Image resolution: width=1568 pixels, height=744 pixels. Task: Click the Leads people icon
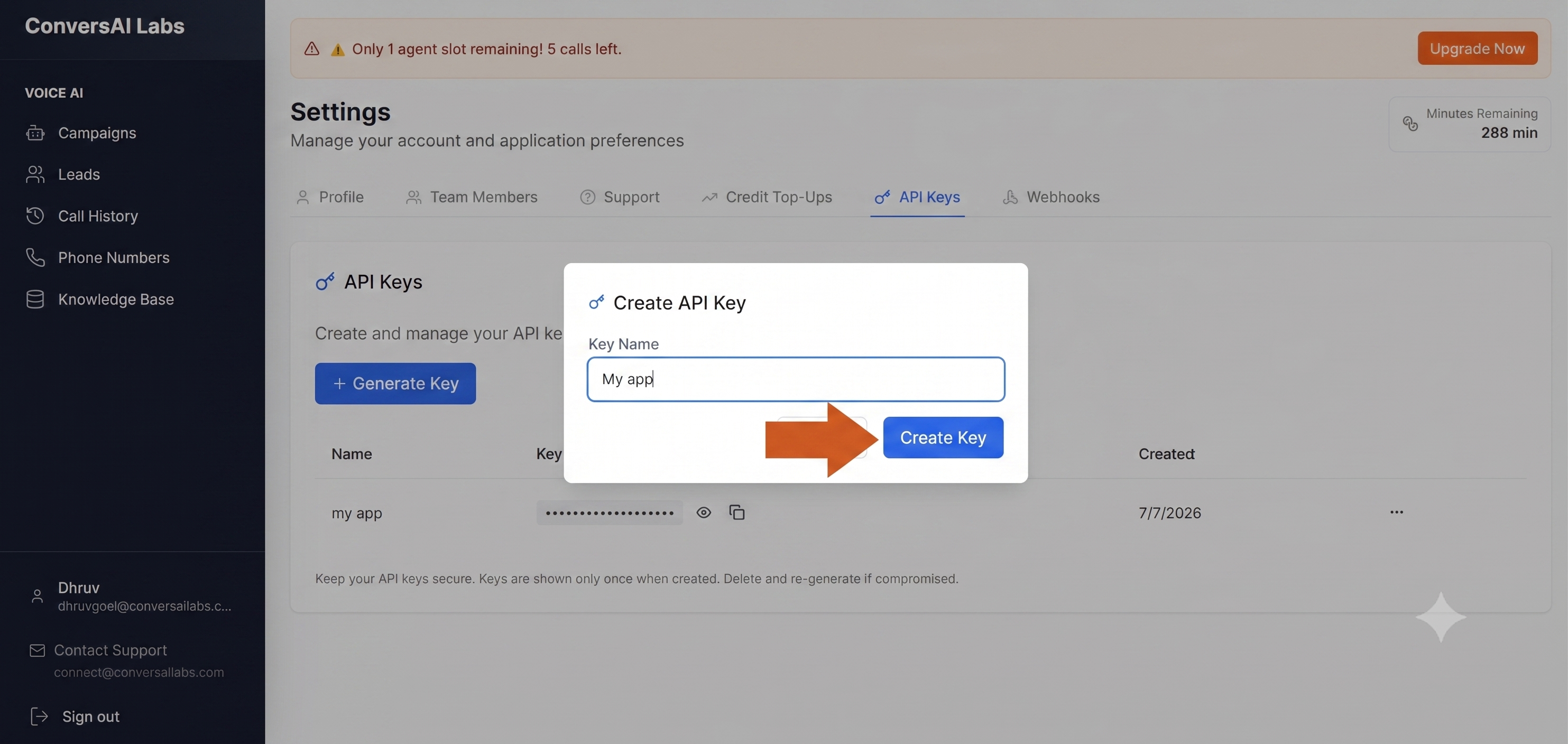pyautogui.click(x=35, y=174)
